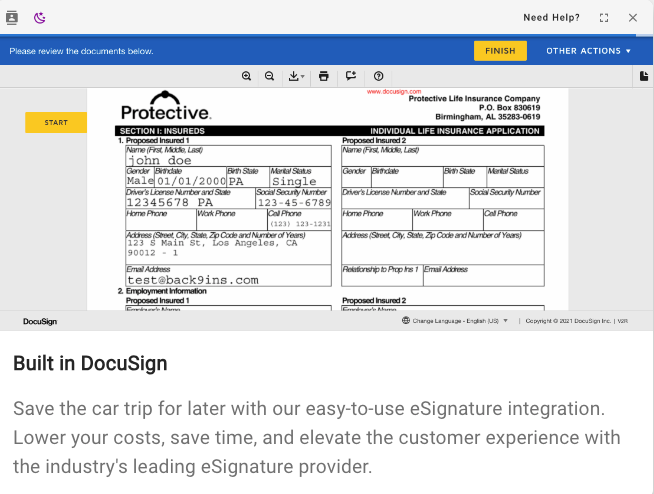This screenshot has height=494, width=654.
Task: Click the zoom out magnifier icon
Action: click(x=269, y=76)
